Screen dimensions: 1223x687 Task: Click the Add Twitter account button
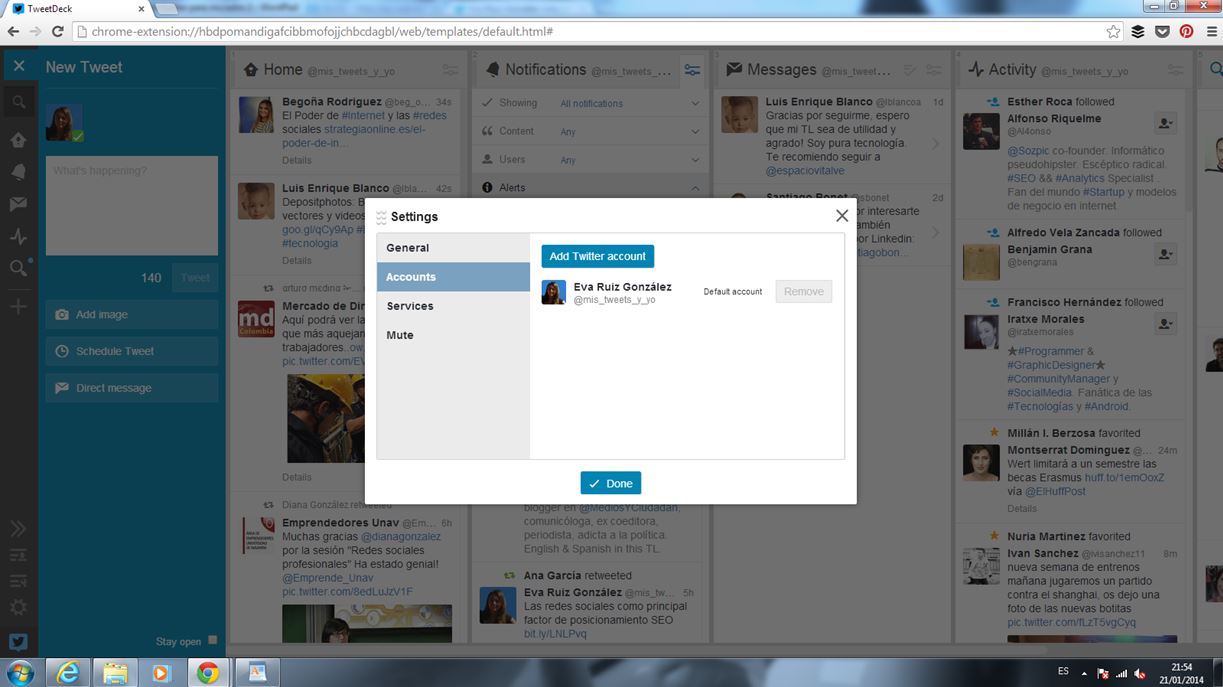(597, 256)
